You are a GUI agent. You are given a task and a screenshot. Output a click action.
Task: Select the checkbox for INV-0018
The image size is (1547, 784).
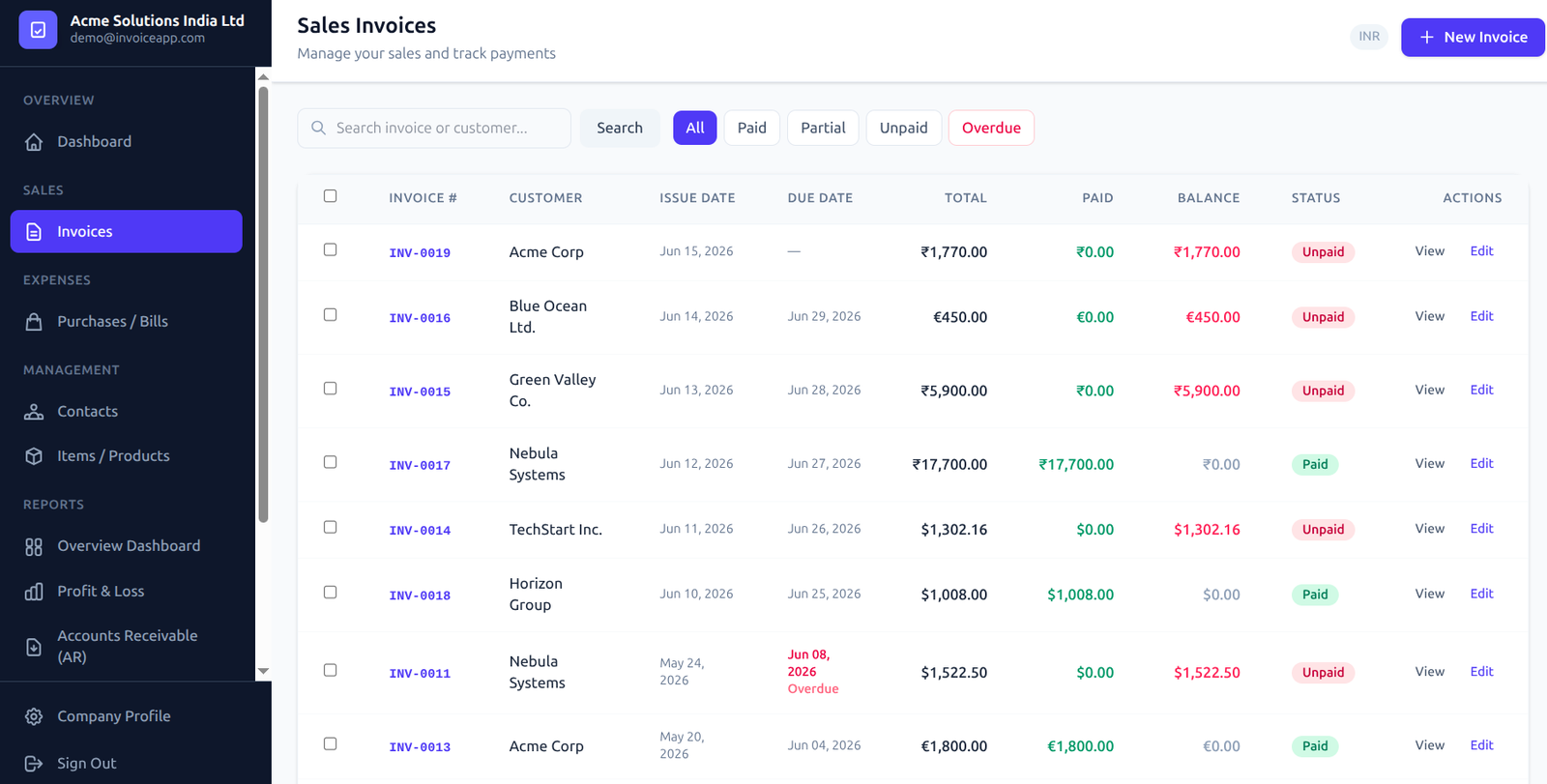click(331, 593)
